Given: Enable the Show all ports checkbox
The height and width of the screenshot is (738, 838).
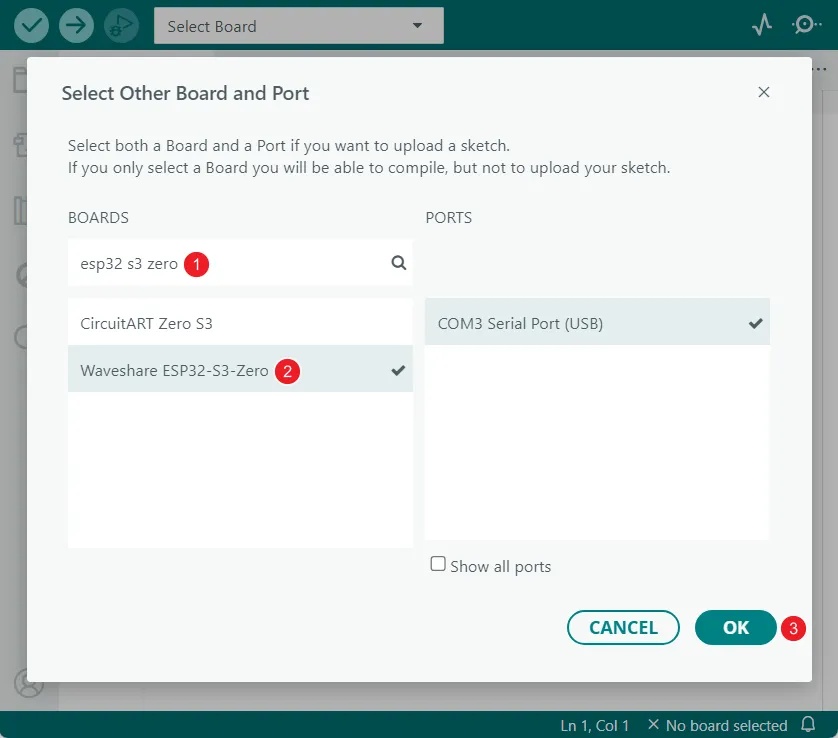Looking at the screenshot, I should pos(438,565).
